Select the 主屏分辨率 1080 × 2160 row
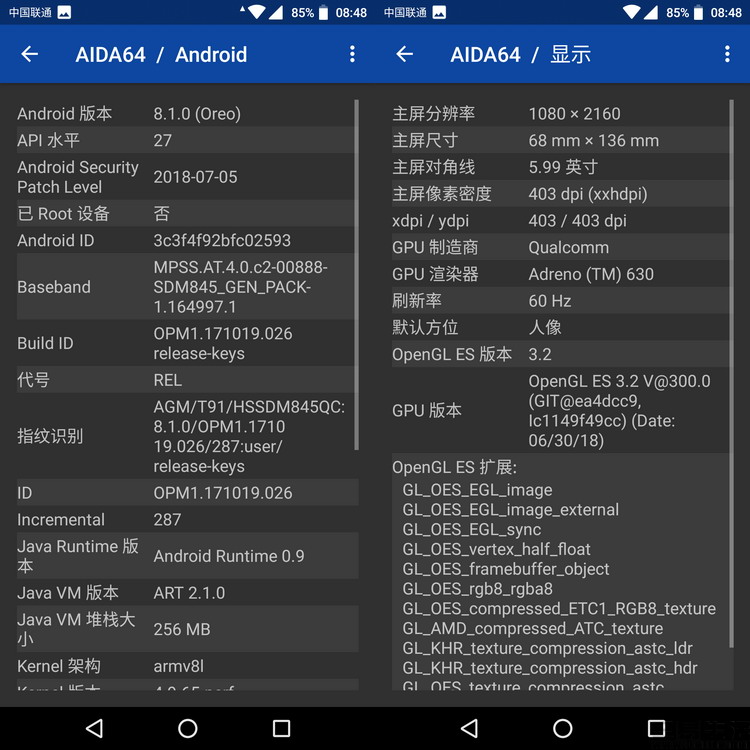This screenshot has width=750, height=750. click(560, 114)
